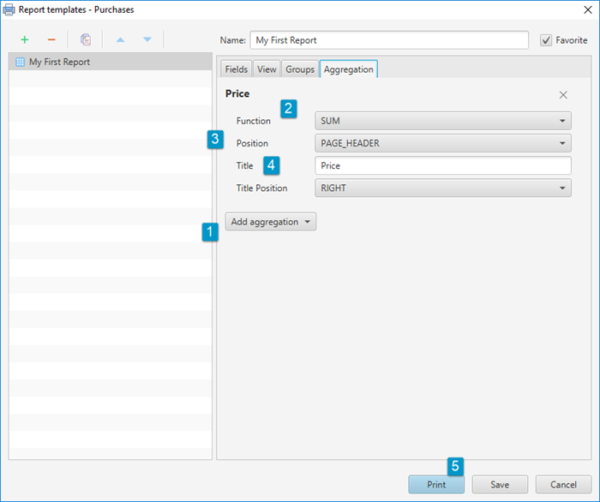This screenshot has width=600, height=502.
Task: Click the report icon beside My First Report
Action: coord(19,62)
